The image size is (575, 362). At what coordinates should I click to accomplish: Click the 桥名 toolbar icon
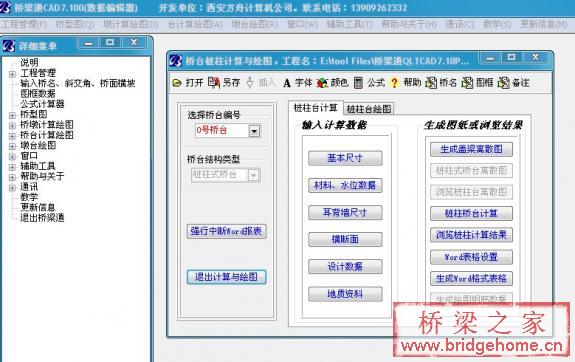point(431,83)
